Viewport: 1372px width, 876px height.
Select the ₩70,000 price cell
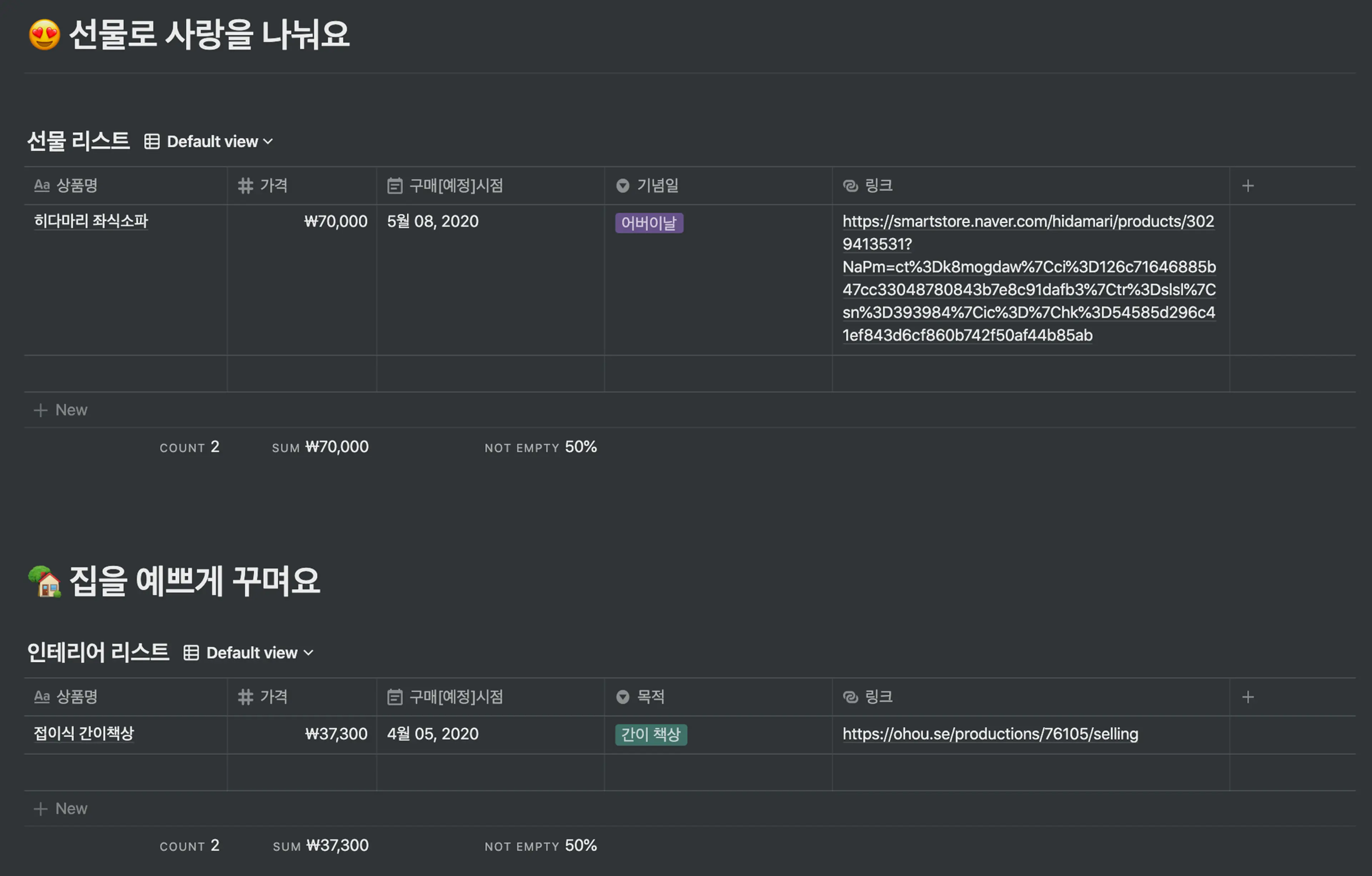[x=302, y=280]
